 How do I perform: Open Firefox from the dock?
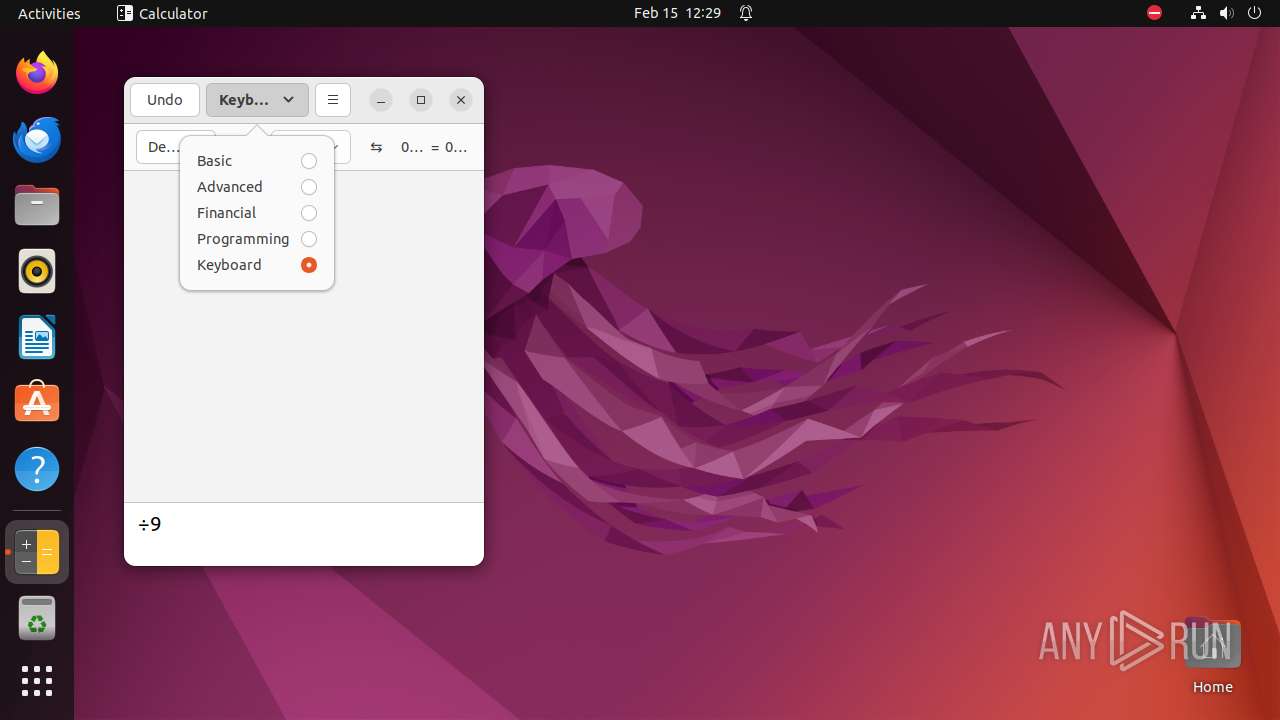[37, 73]
